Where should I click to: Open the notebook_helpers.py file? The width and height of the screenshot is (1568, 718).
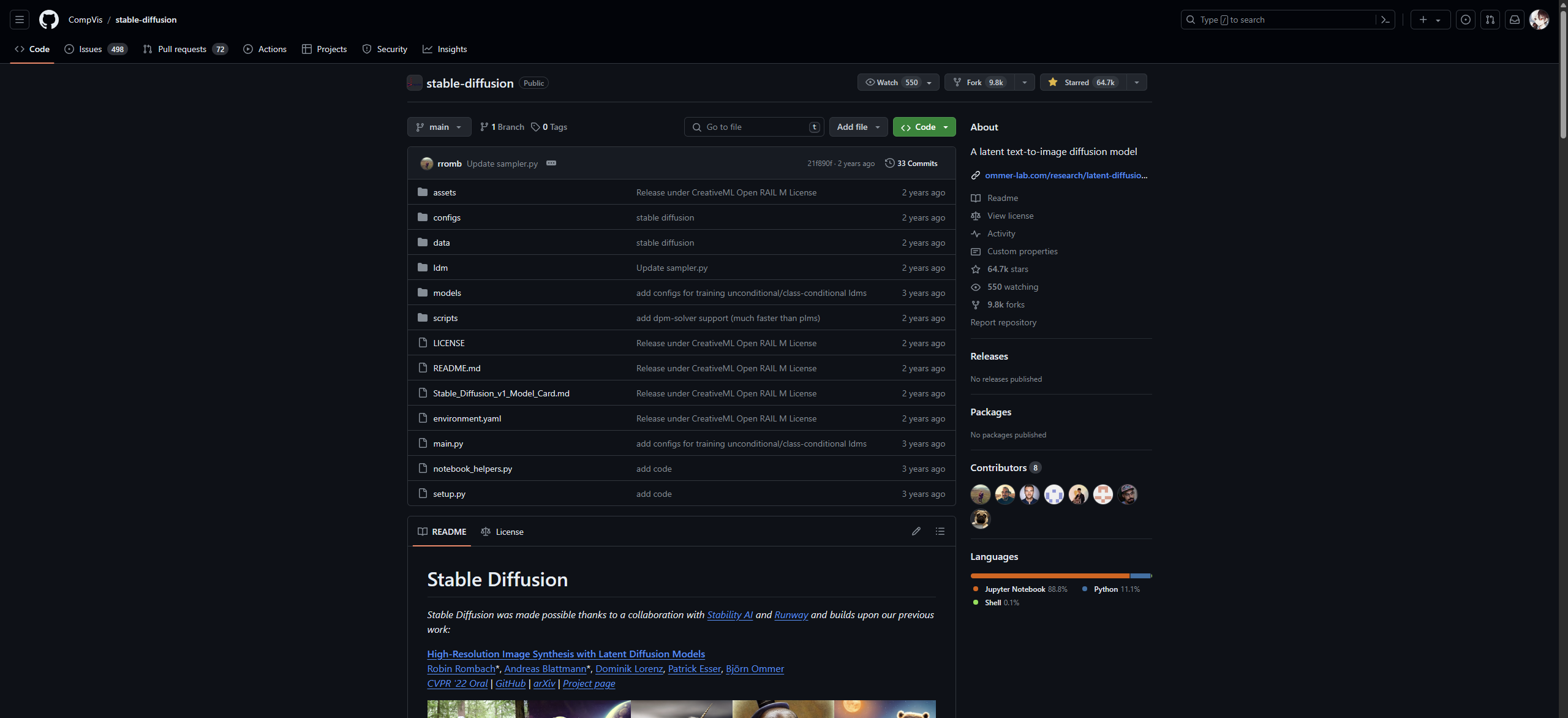tap(472, 469)
